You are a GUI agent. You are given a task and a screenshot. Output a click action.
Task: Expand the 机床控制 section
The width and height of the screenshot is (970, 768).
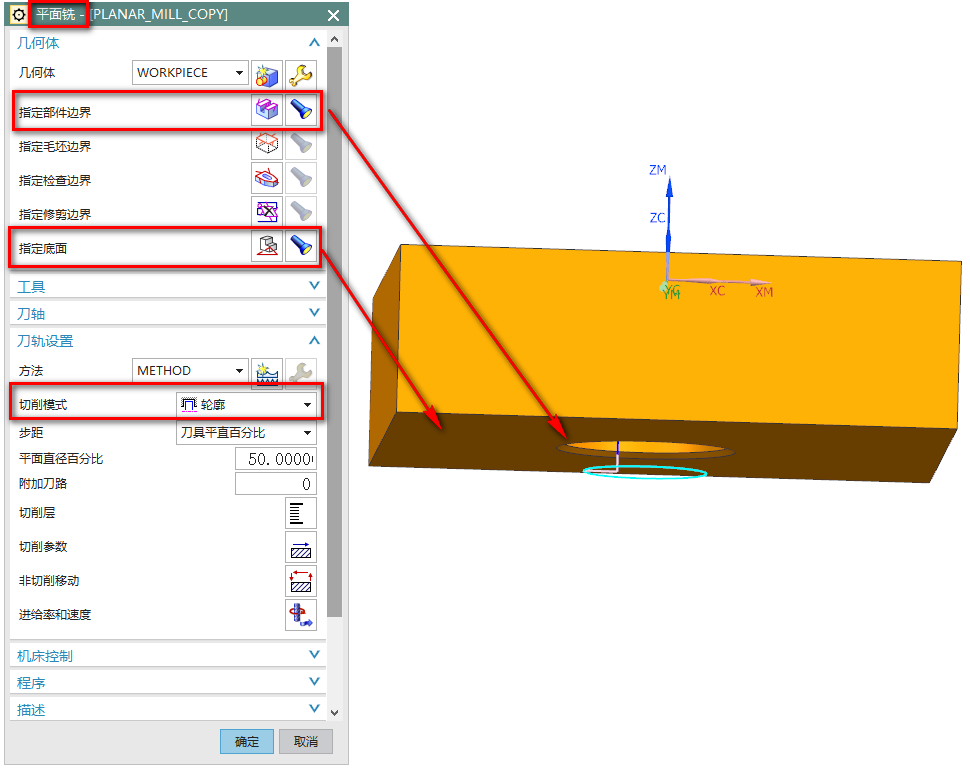point(168,656)
